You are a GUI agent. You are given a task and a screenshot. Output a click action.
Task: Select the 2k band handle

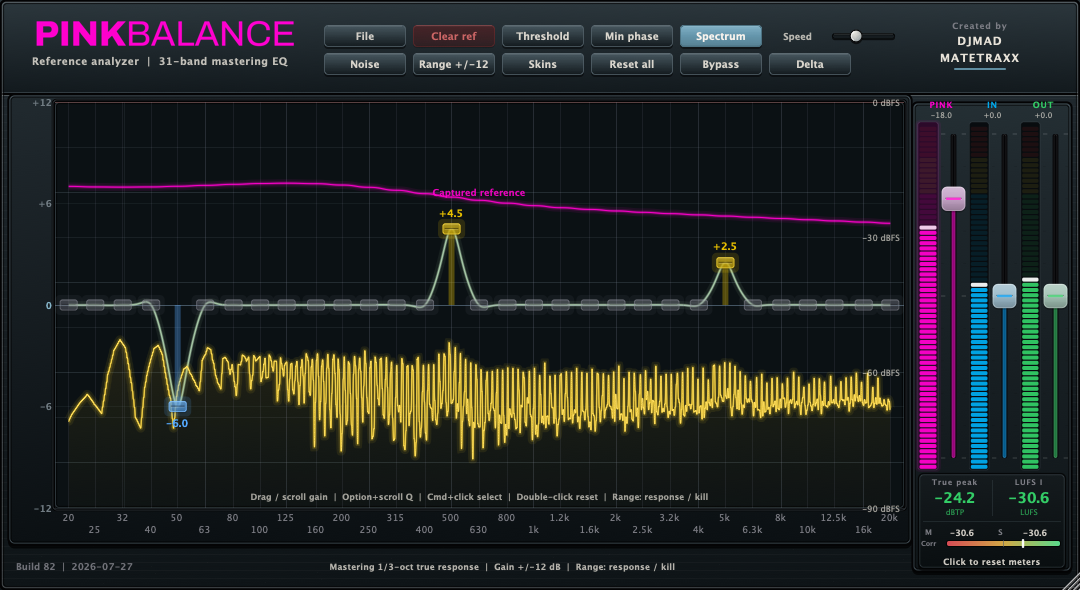tap(615, 305)
